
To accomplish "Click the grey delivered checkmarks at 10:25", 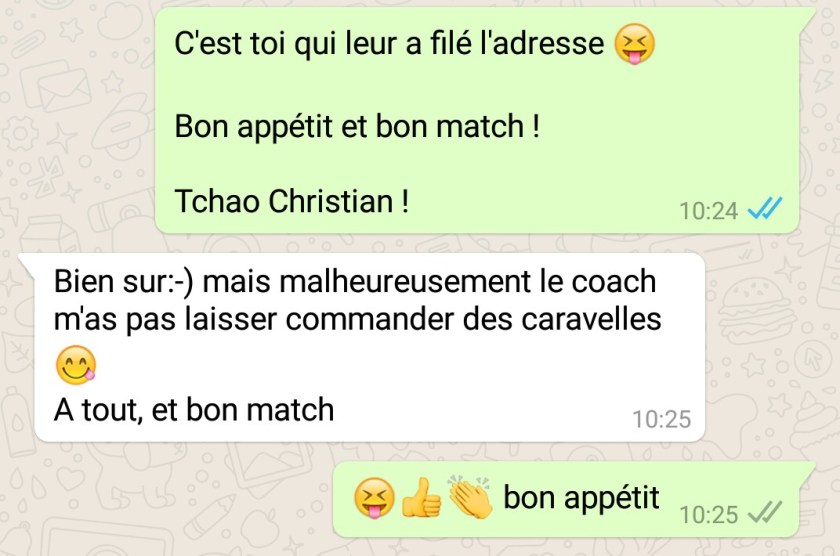I will [x=764, y=513].
